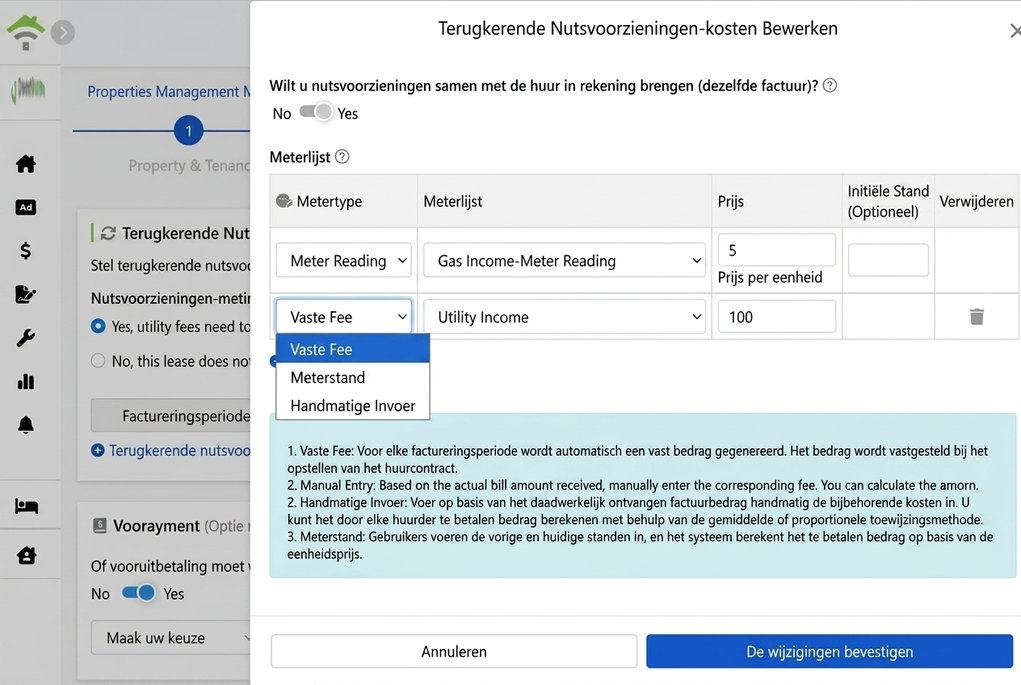The image size is (1021, 685).
Task: Click price field with value 100
Action: click(777, 316)
